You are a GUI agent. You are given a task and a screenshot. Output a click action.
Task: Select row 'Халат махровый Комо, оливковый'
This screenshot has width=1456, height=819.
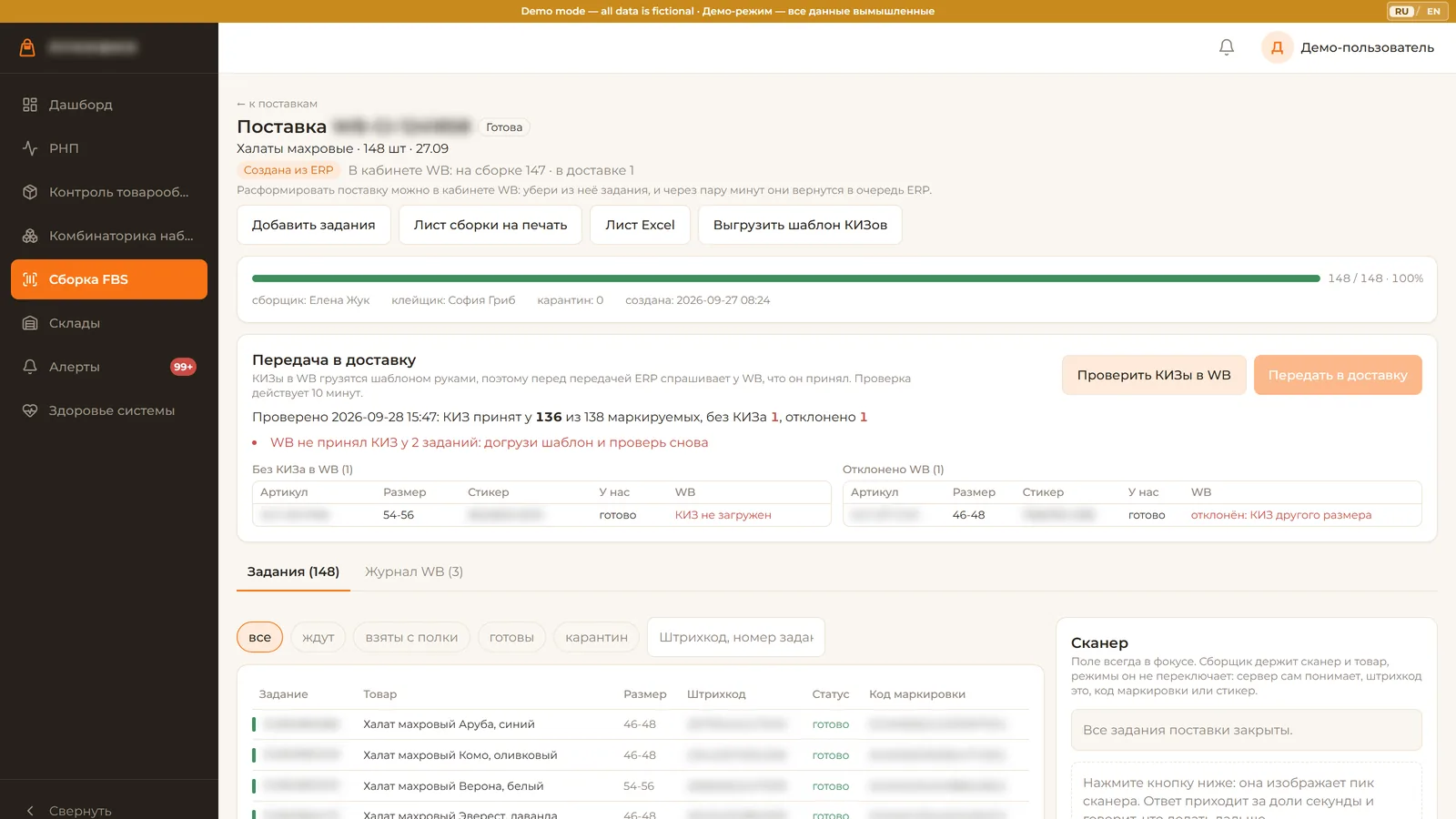coord(641,755)
